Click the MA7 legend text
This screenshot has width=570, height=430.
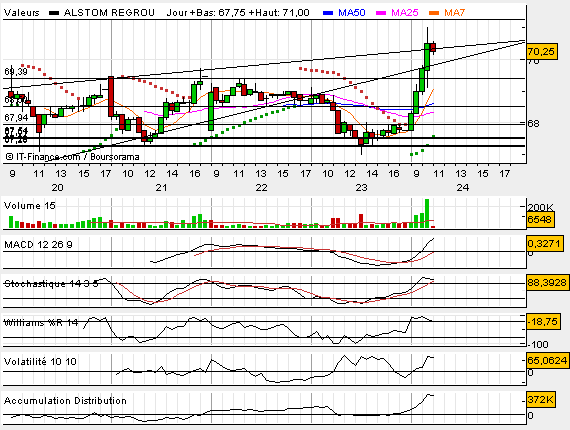click(454, 13)
